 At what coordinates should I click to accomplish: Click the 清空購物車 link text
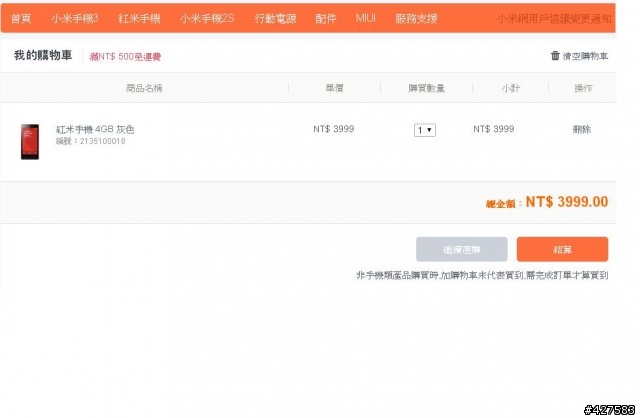585,56
